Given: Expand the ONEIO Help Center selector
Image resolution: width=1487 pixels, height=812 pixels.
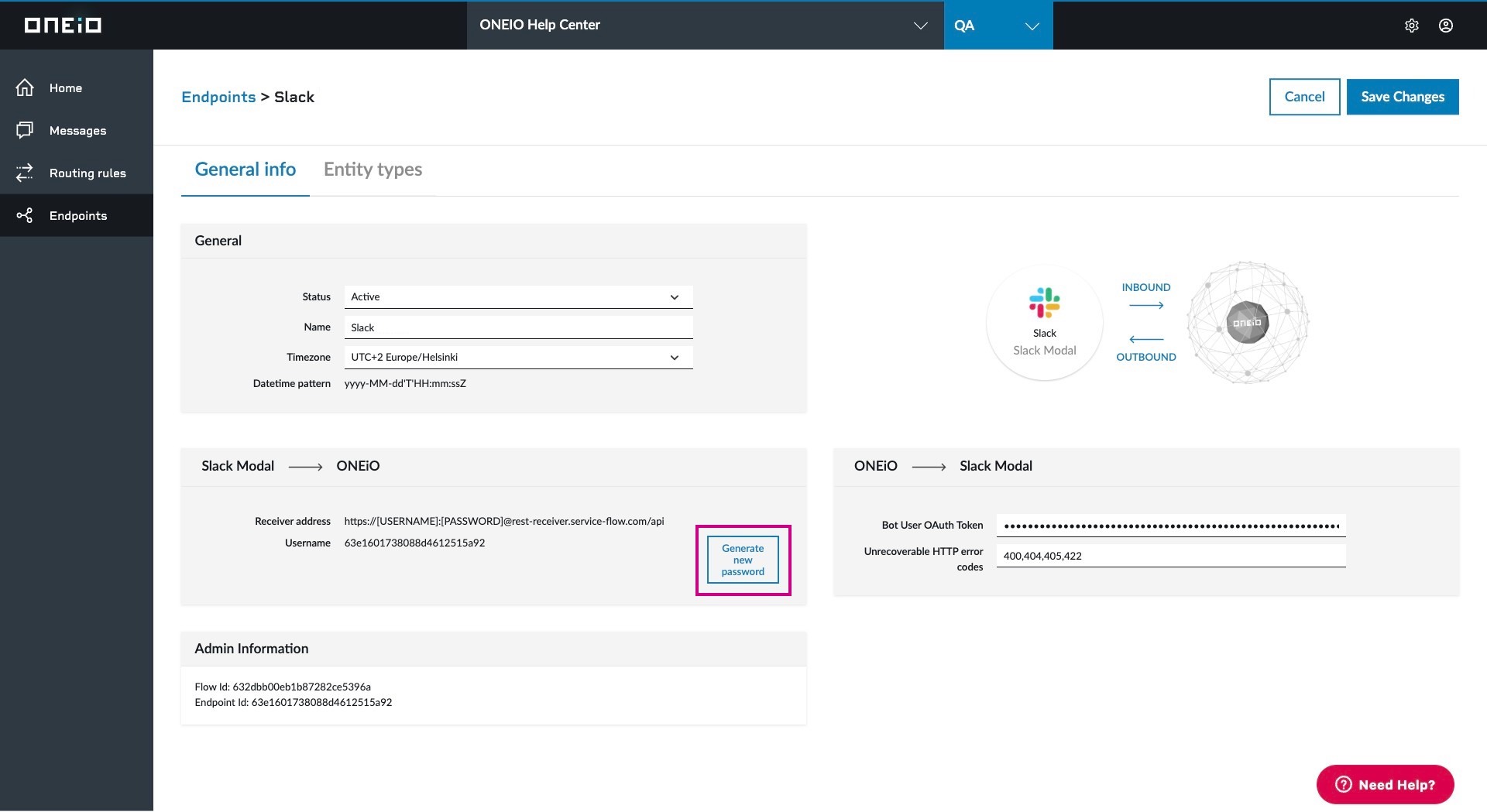Looking at the screenshot, I should tap(704, 26).
